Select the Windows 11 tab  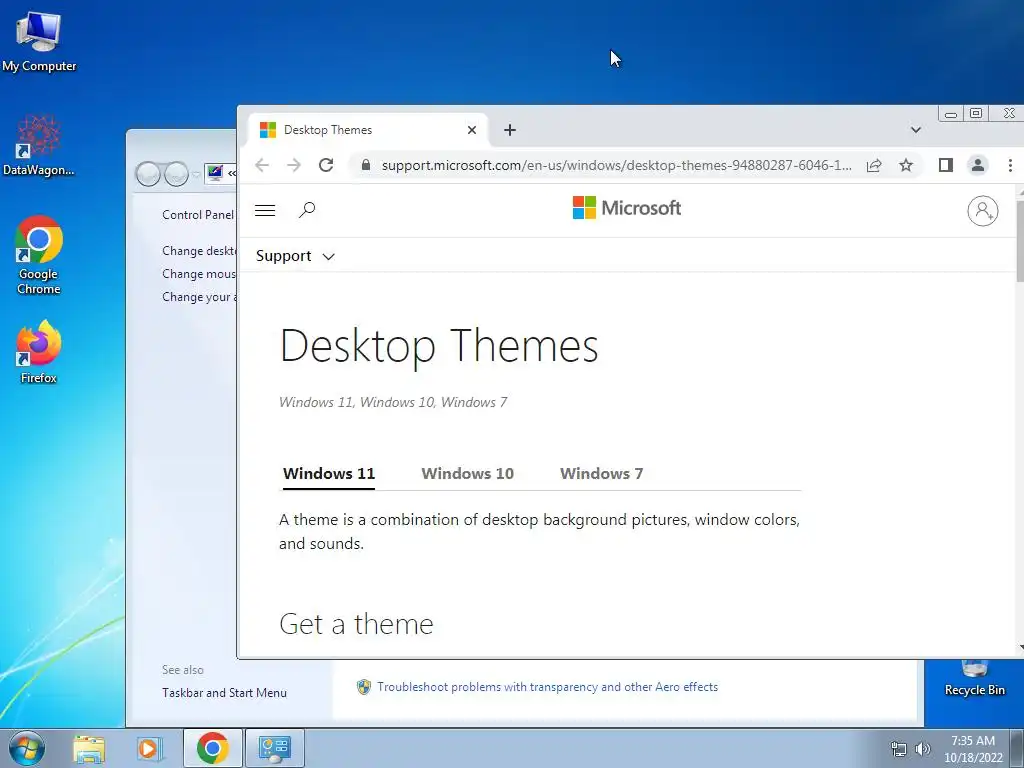click(x=329, y=473)
